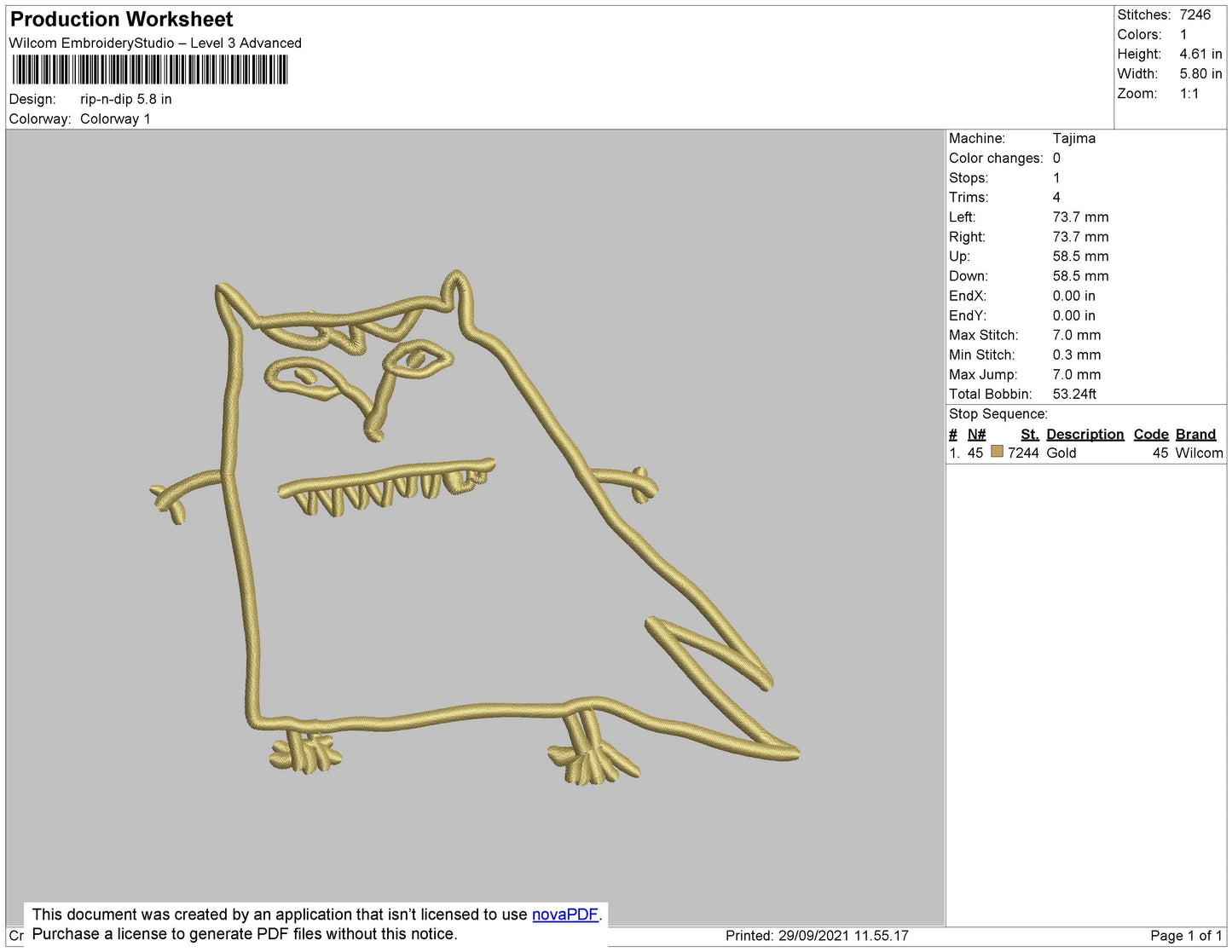The width and height of the screenshot is (1232, 952).
Task: Select the Max Stitch value 7.0 mm
Action: pos(1077,335)
